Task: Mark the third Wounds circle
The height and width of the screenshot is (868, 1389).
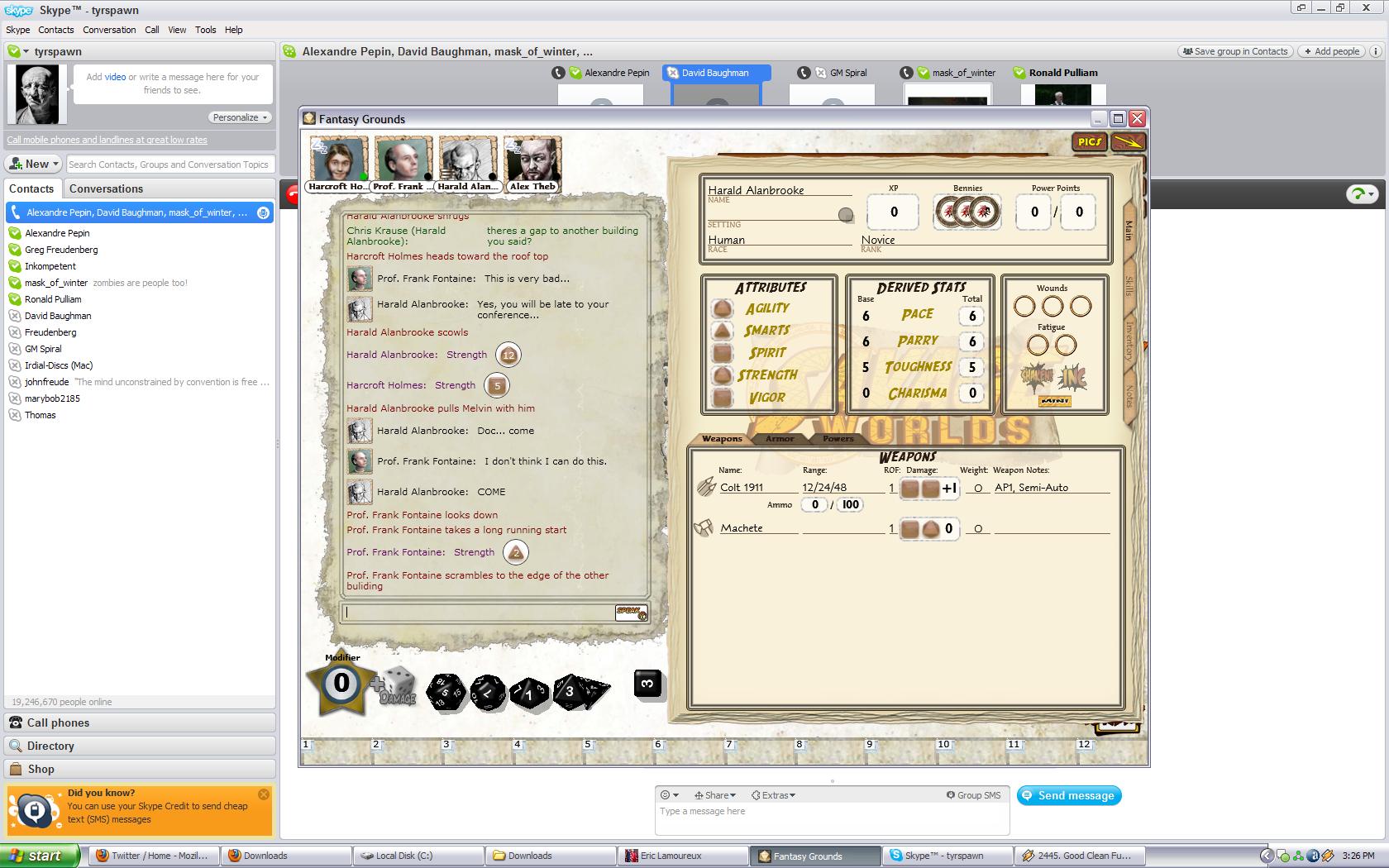Action: [1081, 307]
